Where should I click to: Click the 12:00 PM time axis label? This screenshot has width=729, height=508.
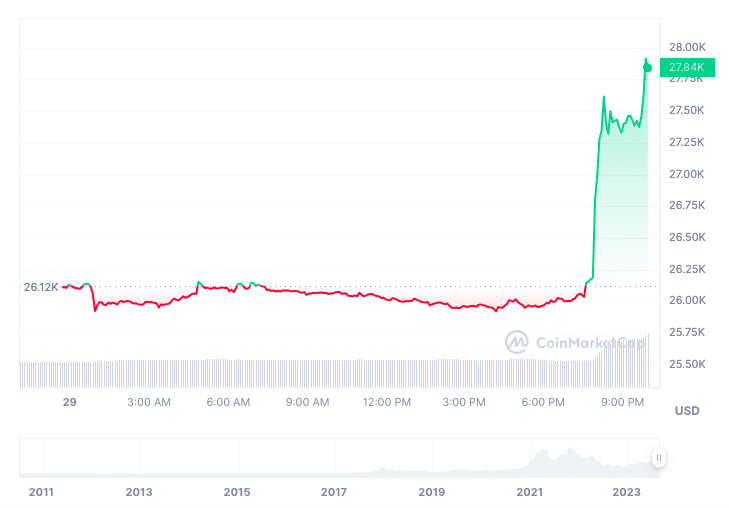click(x=386, y=402)
